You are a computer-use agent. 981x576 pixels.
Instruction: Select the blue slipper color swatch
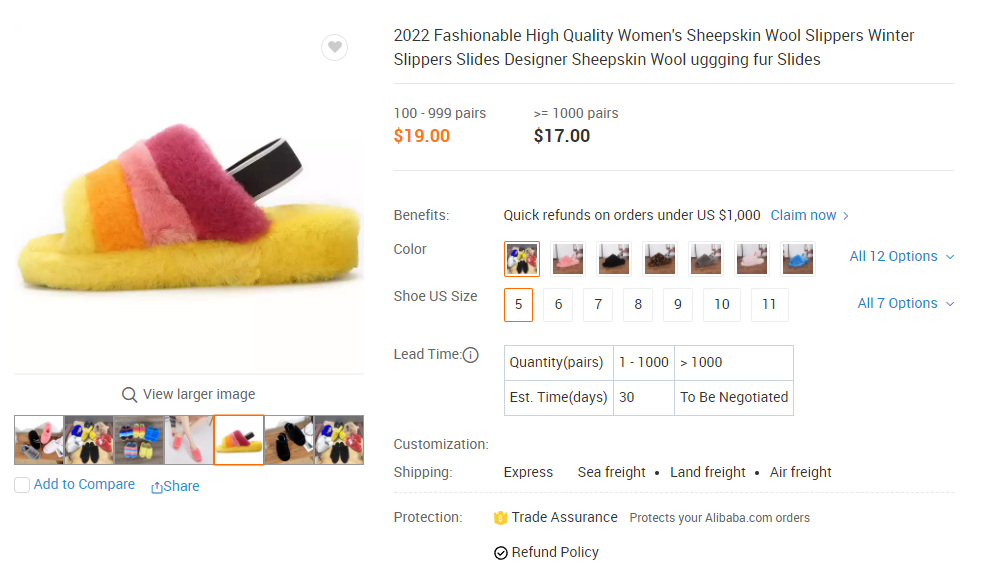798,259
